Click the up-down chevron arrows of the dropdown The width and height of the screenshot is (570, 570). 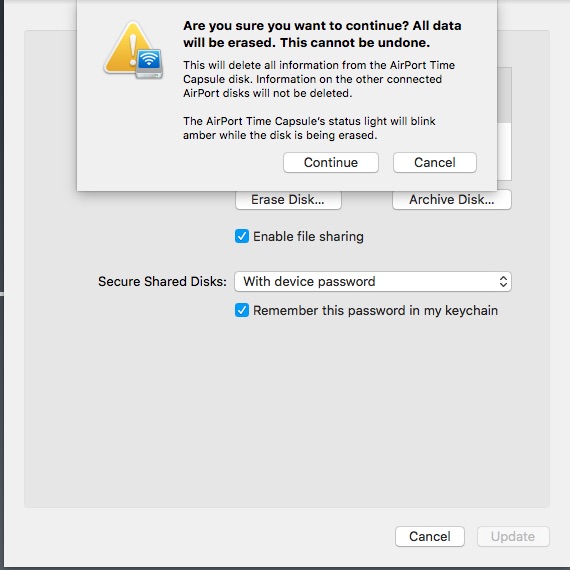[x=503, y=281]
